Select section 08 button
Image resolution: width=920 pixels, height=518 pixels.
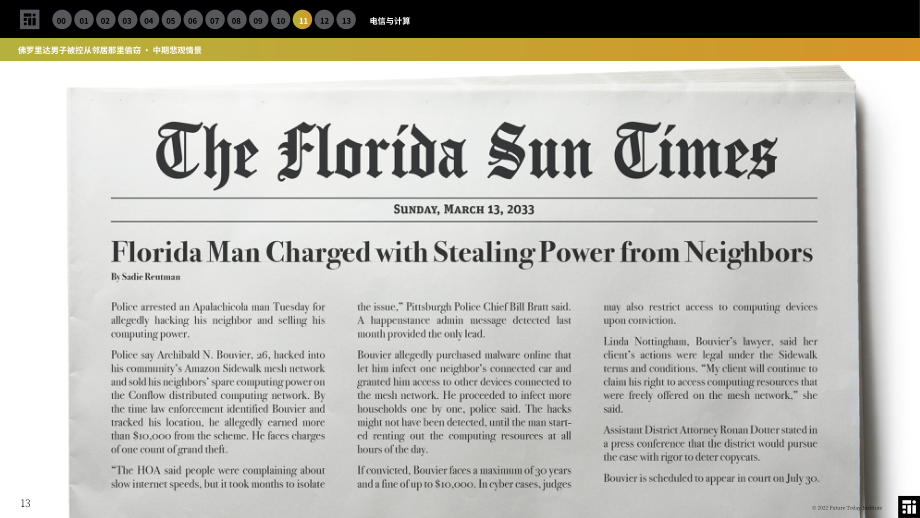pyautogui.click(x=236, y=20)
